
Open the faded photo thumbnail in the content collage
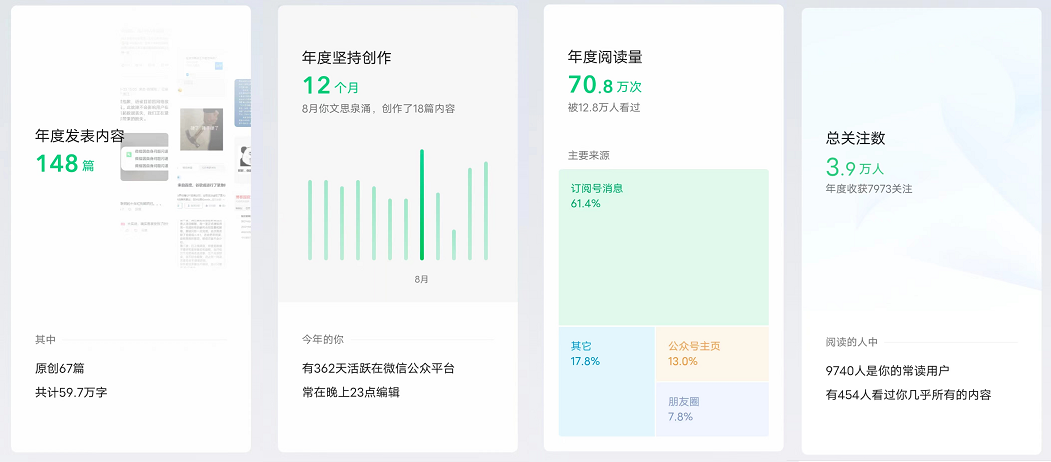(x=201, y=129)
